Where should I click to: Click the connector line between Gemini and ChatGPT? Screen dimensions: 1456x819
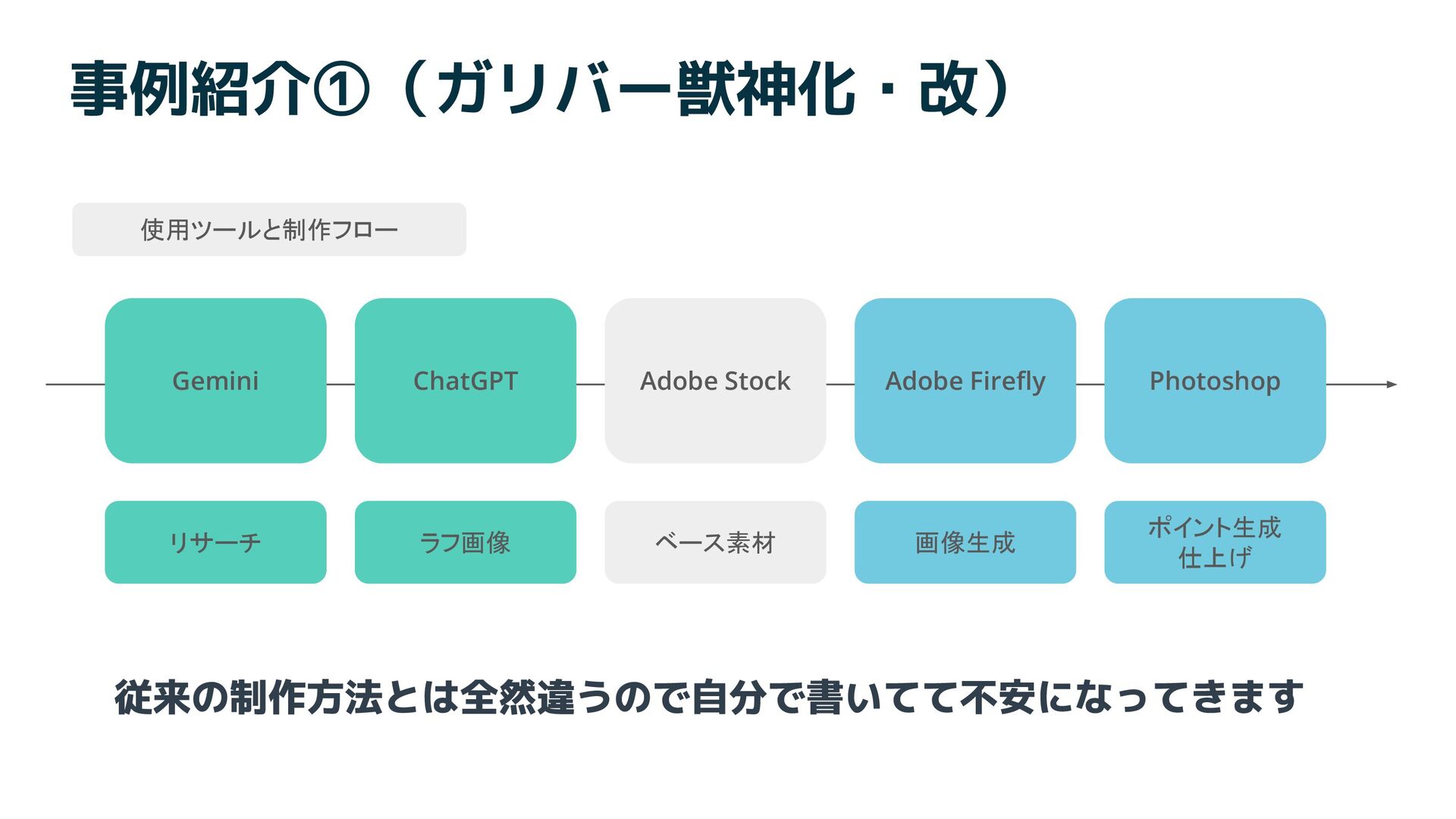click(340, 384)
